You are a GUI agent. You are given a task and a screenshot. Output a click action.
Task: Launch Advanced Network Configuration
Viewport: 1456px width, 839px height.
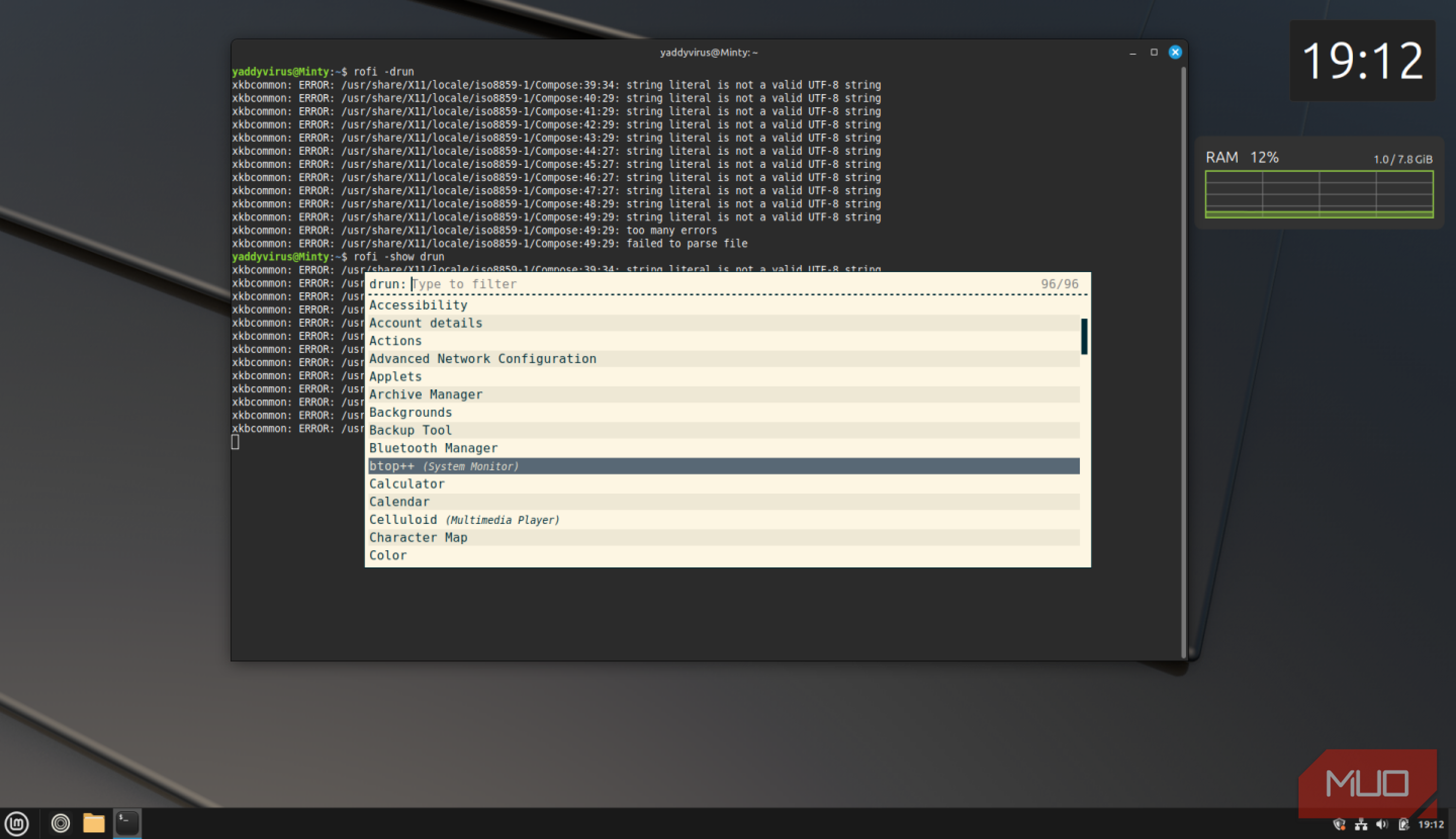(x=724, y=359)
